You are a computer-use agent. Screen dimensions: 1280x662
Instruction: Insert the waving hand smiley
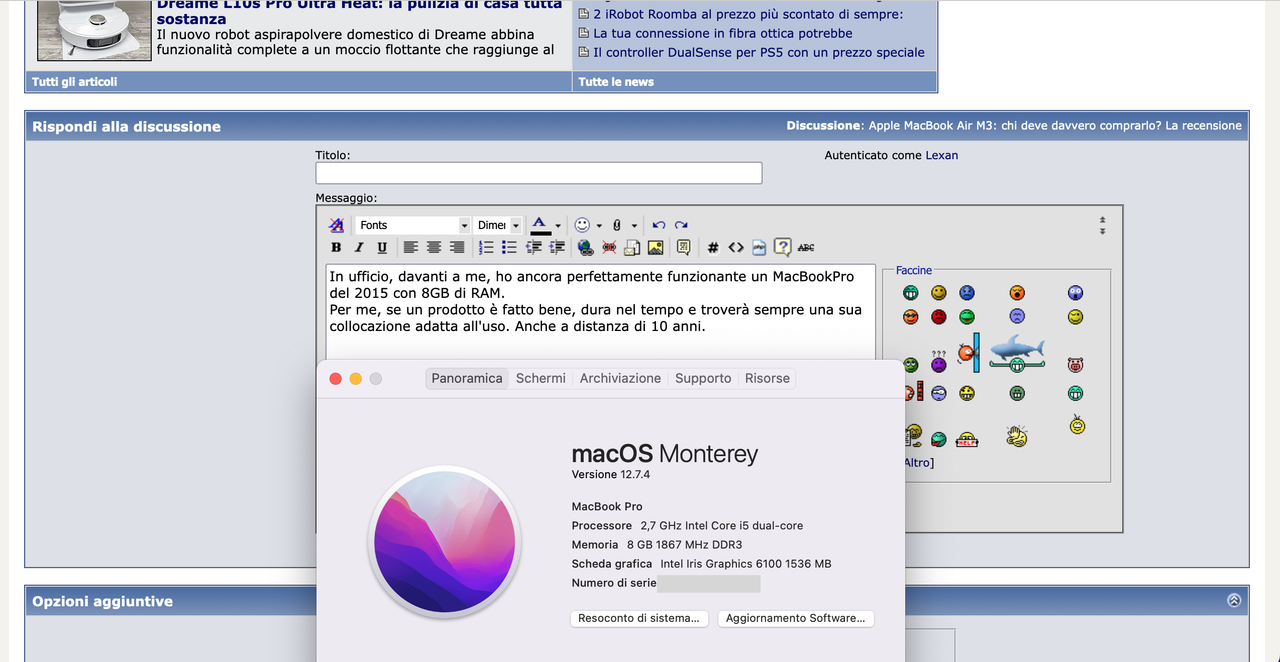point(1017,436)
